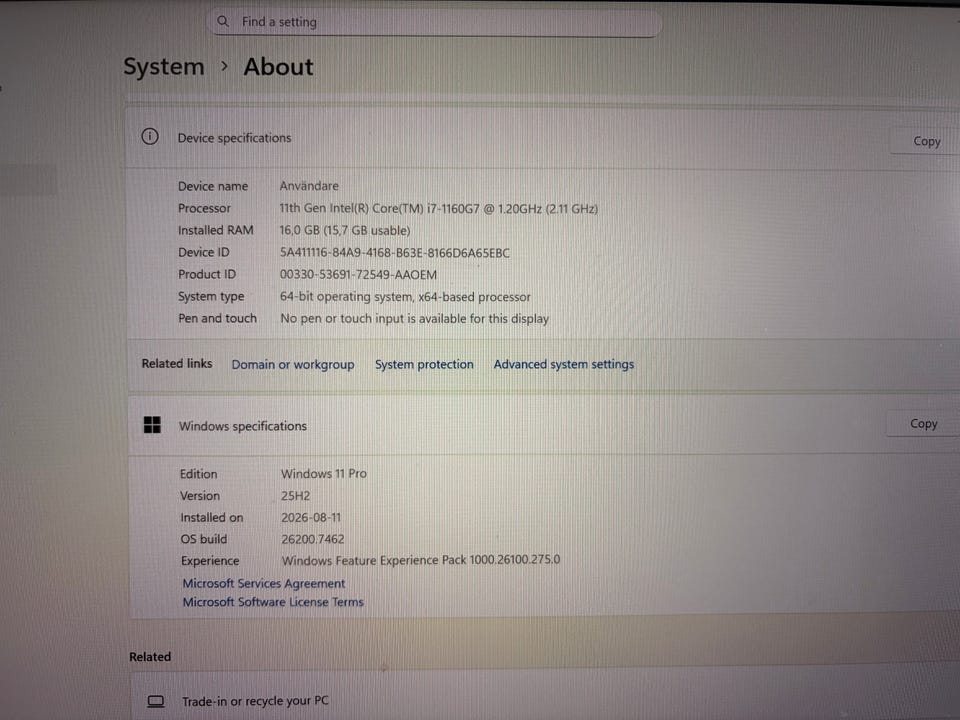The width and height of the screenshot is (960, 720).
Task: Select the processor value i7-1160G7 text
Action: (438, 209)
